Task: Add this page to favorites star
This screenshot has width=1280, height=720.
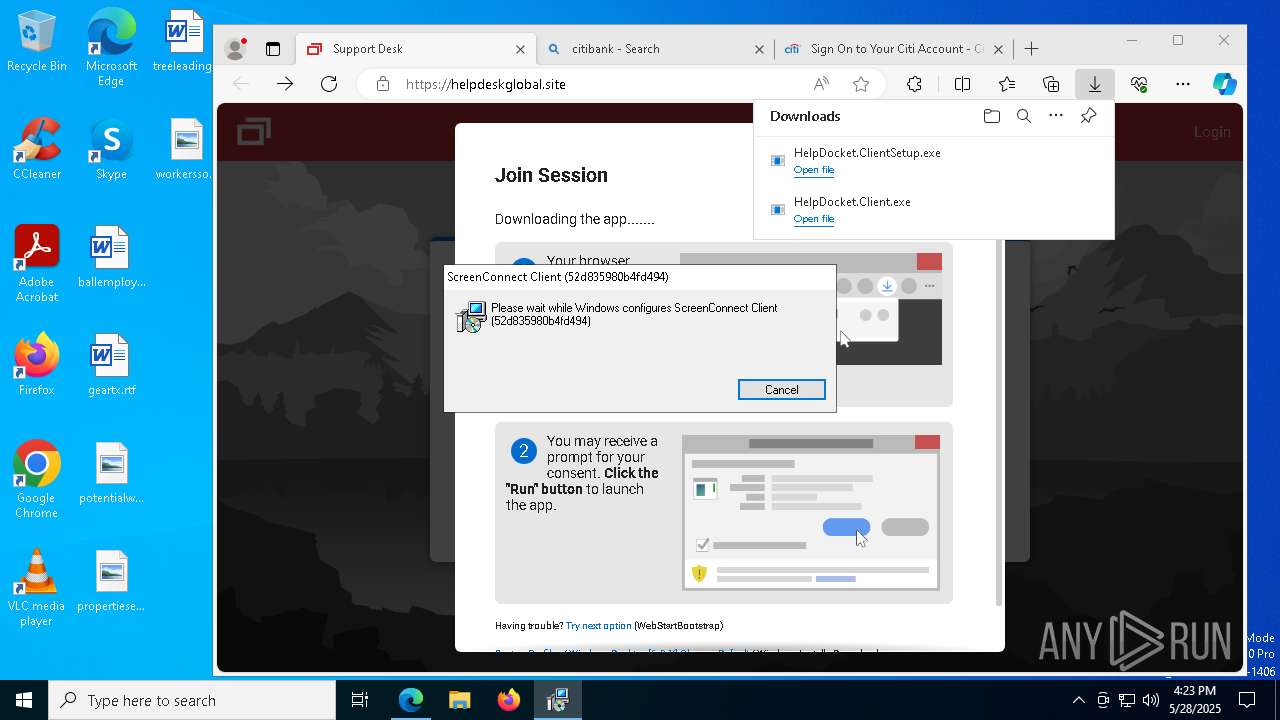Action: click(x=860, y=84)
